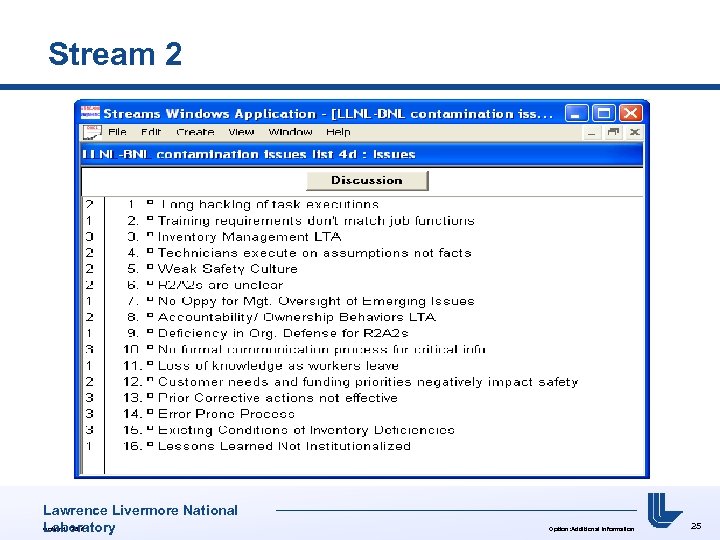Select 'No Oppy for Mgt. Oversight of Emerging Issues'
Viewport: 720px width, 540px height.
[316, 301]
